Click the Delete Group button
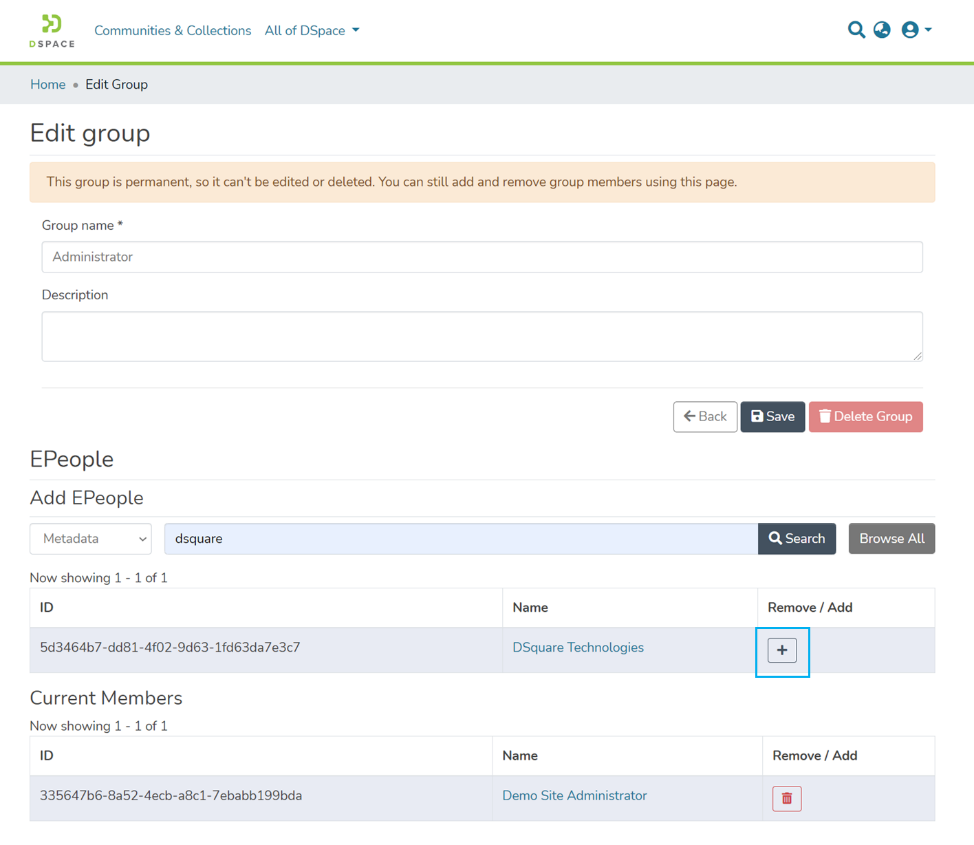974x845 pixels. [x=865, y=417]
